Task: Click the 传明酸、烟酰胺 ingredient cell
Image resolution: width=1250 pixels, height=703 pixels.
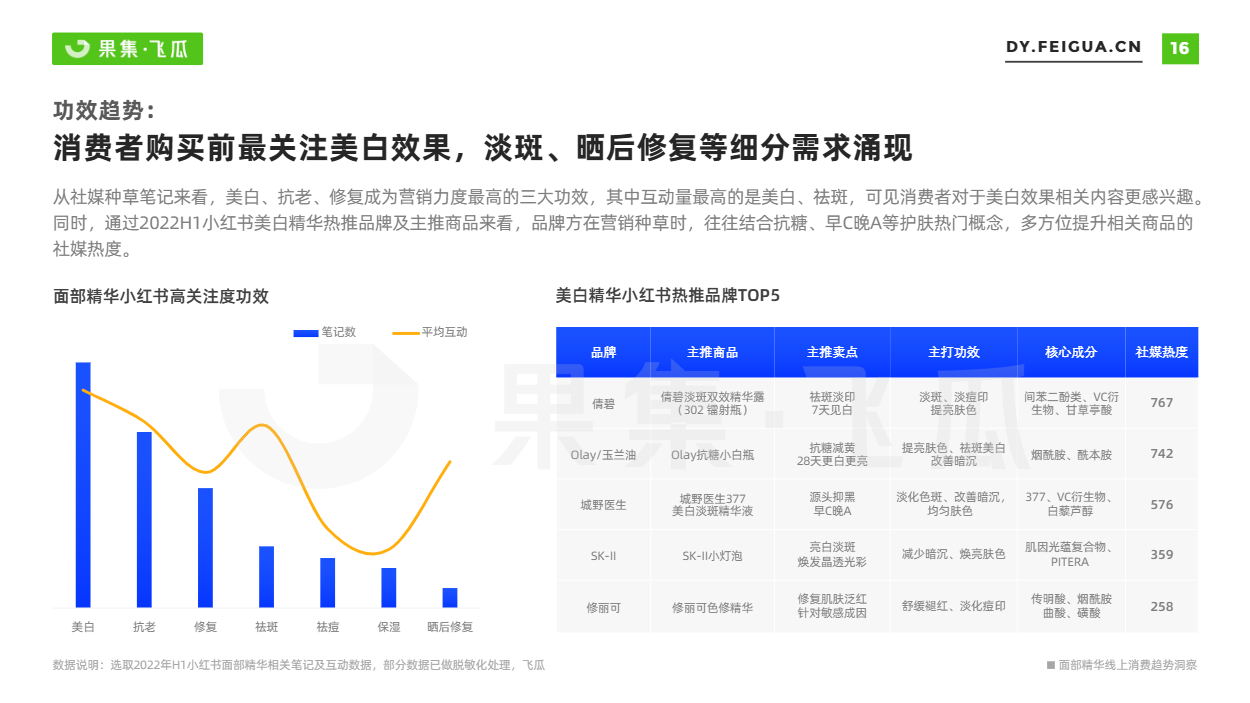Action: click(1071, 607)
